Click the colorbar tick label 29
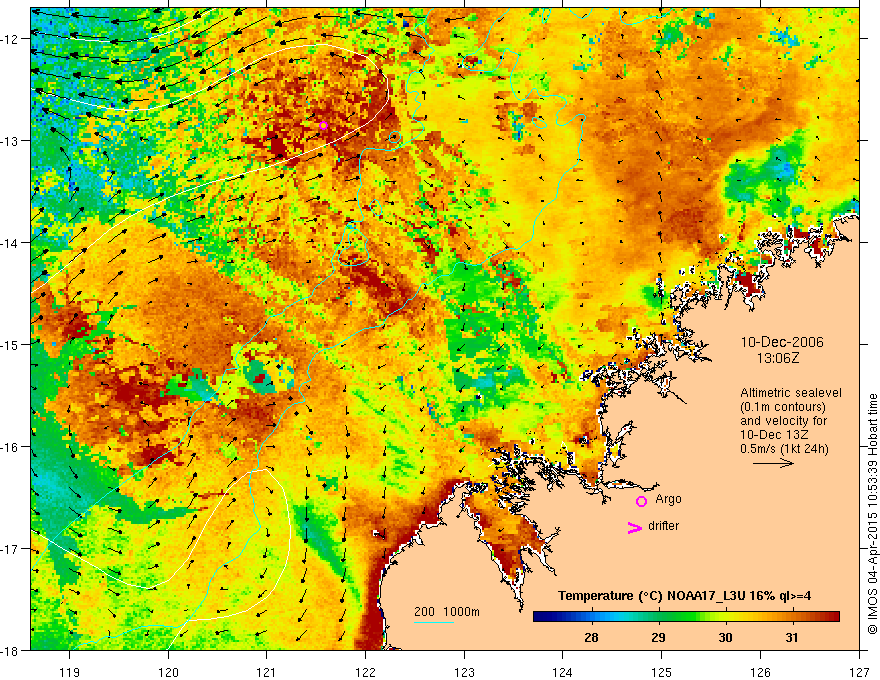 click(x=658, y=637)
